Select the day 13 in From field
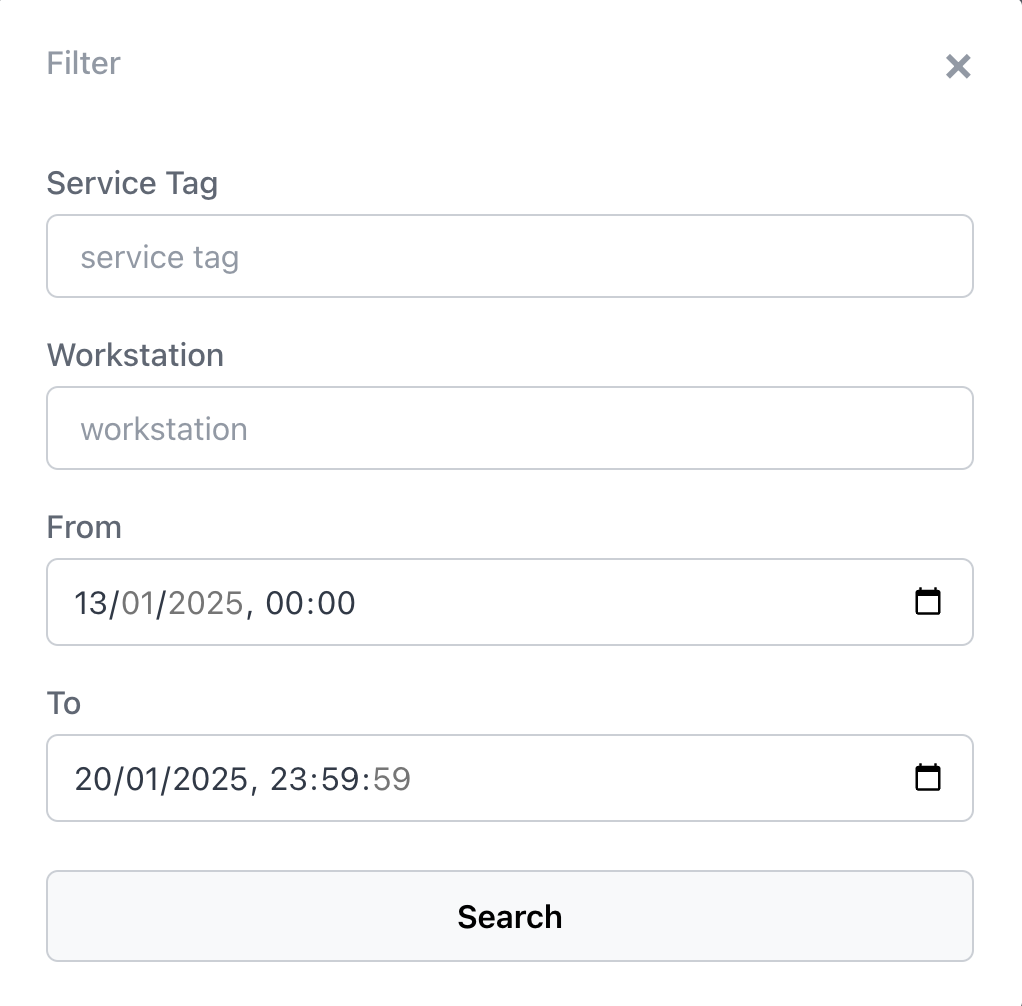Screen dimensions: 1022x1006 coord(92,603)
